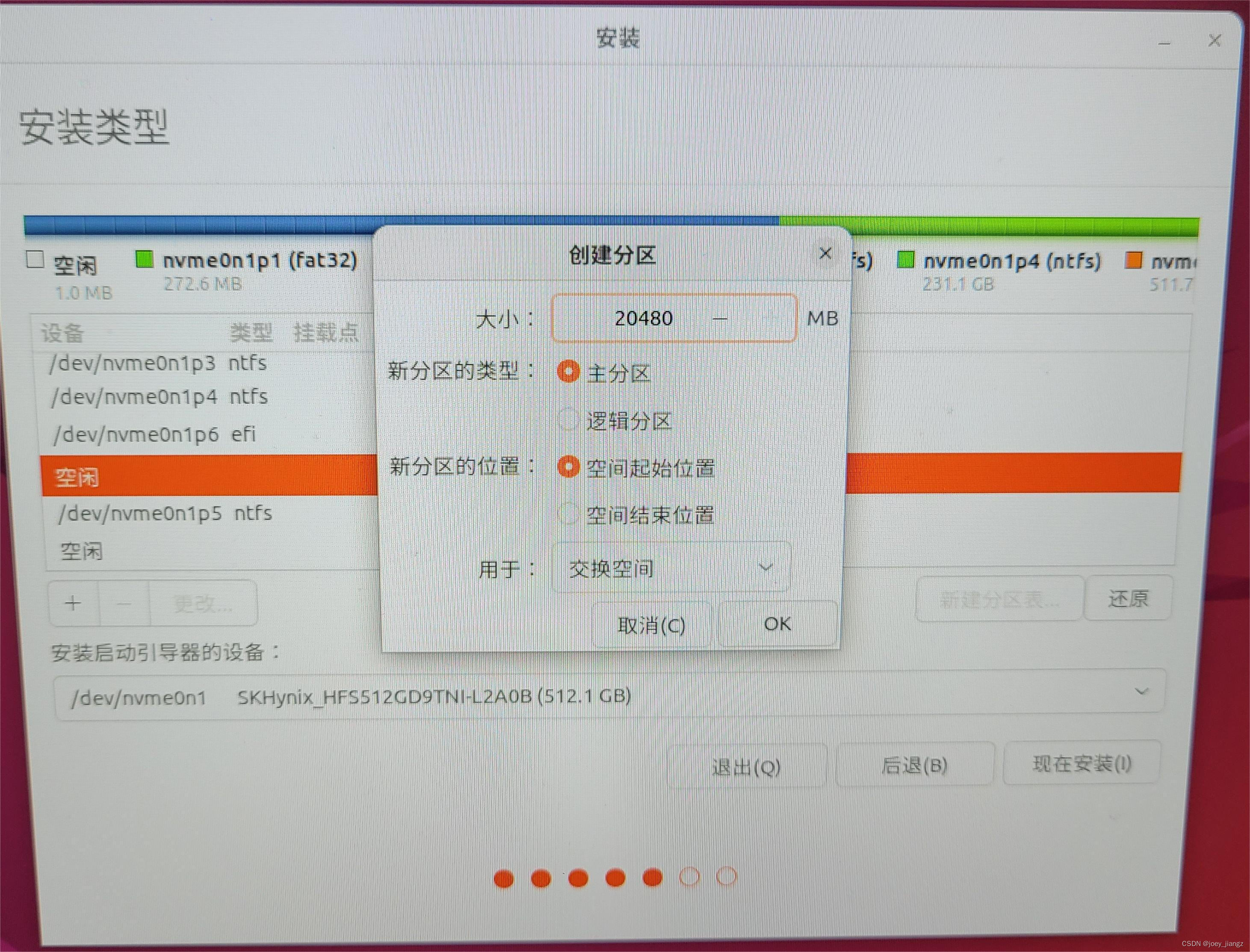
Task: Select the /dev/nvme0n1p5 ntfs row
Action: pos(165,513)
